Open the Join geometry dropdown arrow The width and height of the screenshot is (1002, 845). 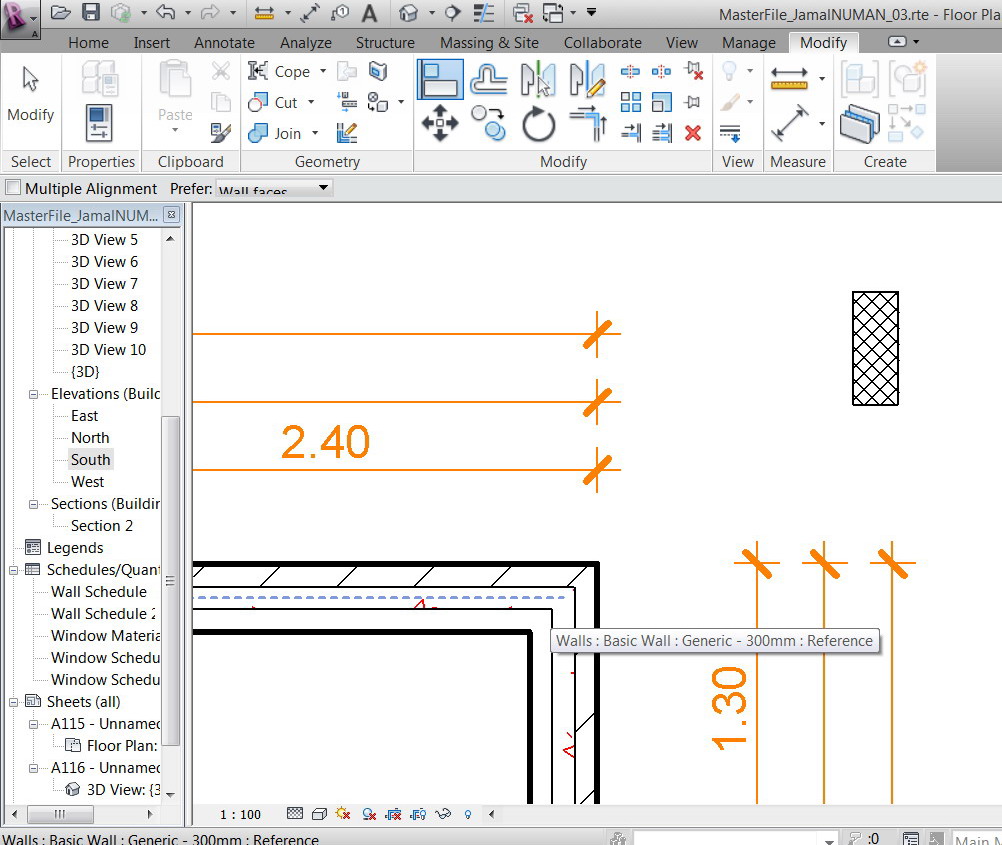click(x=315, y=133)
